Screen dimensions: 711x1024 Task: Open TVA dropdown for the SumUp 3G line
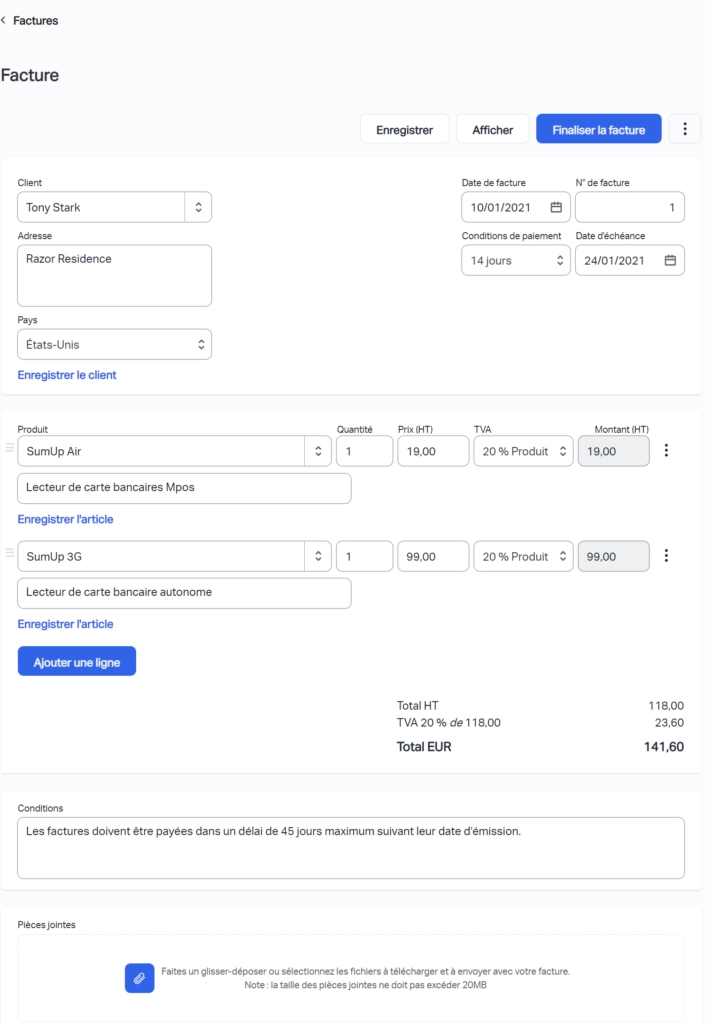coord(524,556)
